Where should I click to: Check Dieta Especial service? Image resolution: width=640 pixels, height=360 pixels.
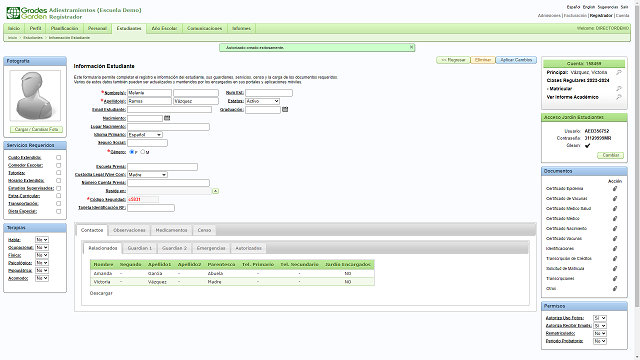click(x=58, y=211)
